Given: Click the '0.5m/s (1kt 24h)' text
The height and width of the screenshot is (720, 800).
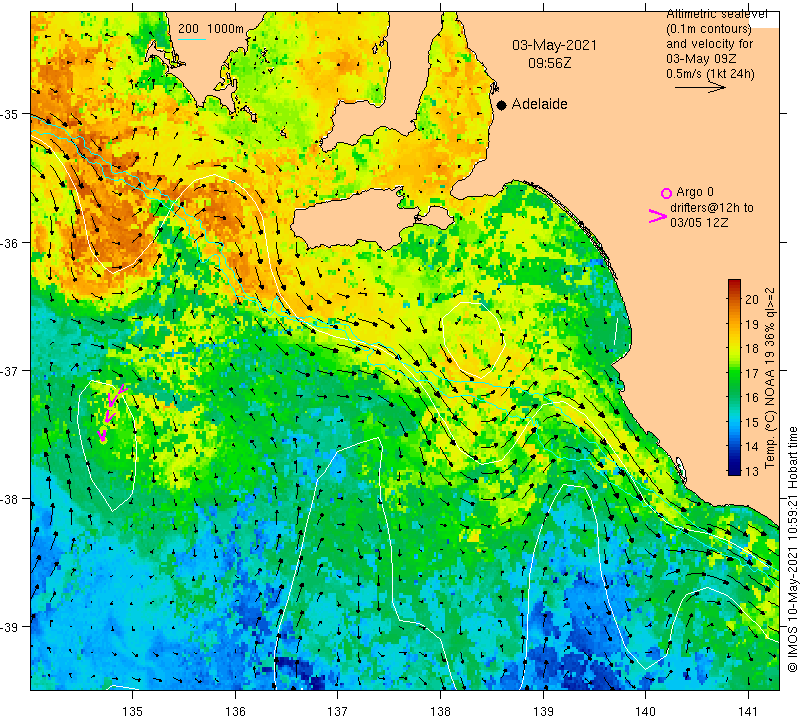Looking at the screenshot, I should pyautogui.click(x=710, y=74).
